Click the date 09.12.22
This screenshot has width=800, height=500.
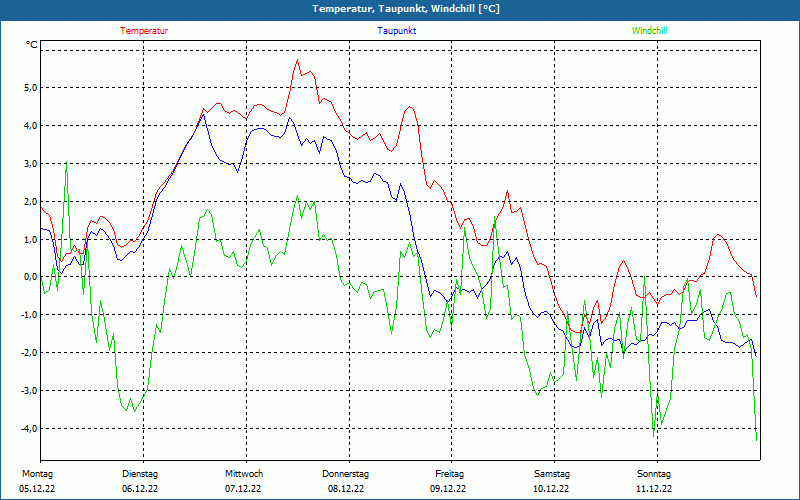click(448, 489)
